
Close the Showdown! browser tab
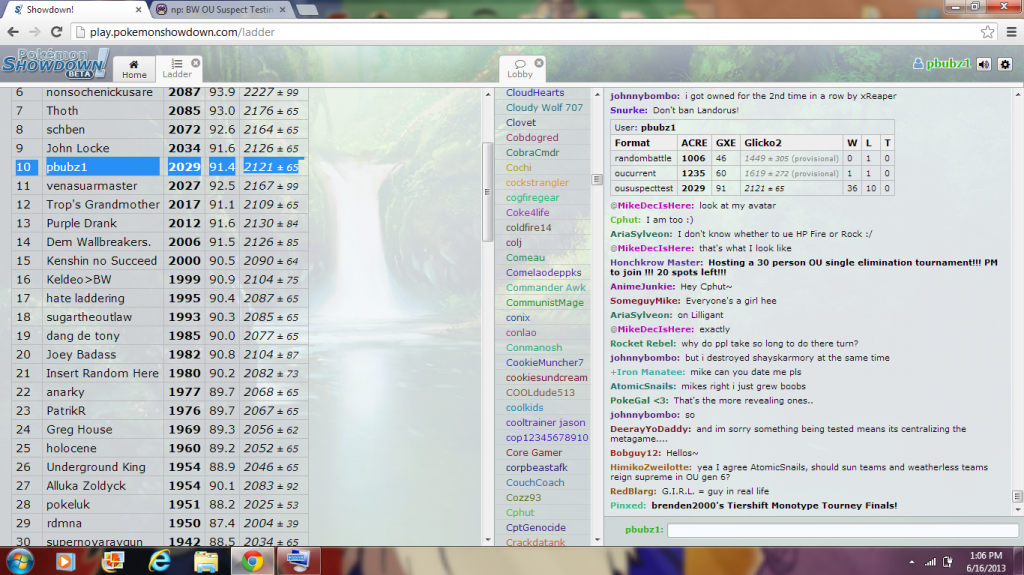[x=138, y=10]
